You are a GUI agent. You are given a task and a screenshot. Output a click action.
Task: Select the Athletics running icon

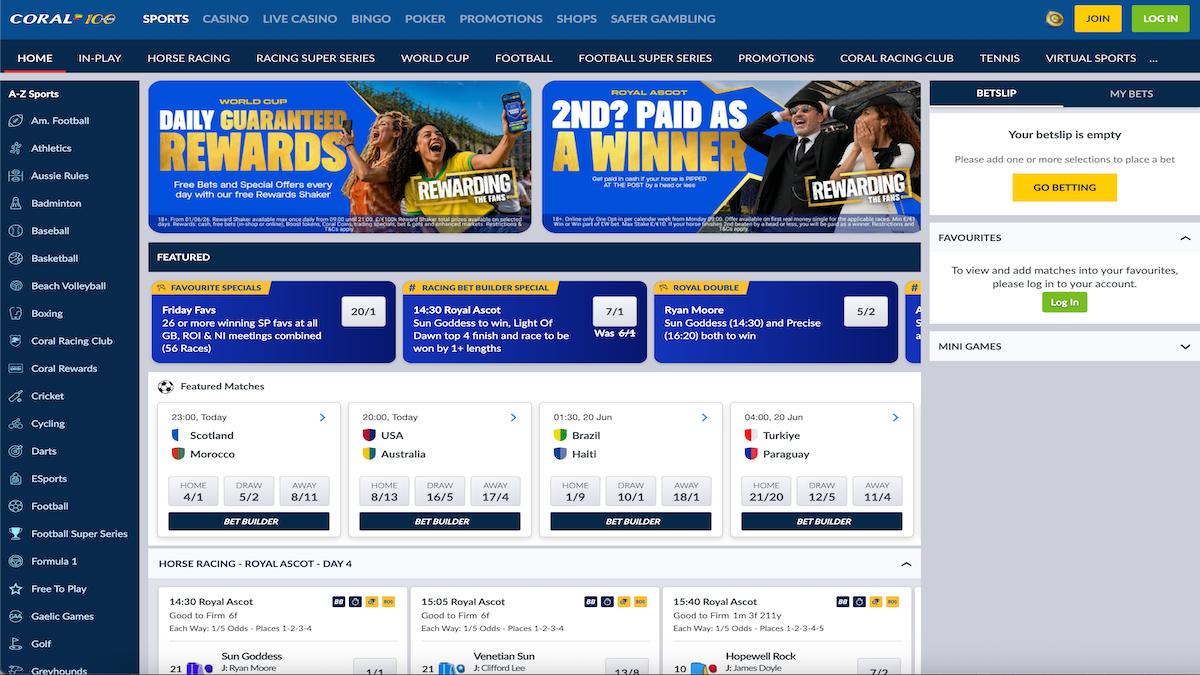15,148
